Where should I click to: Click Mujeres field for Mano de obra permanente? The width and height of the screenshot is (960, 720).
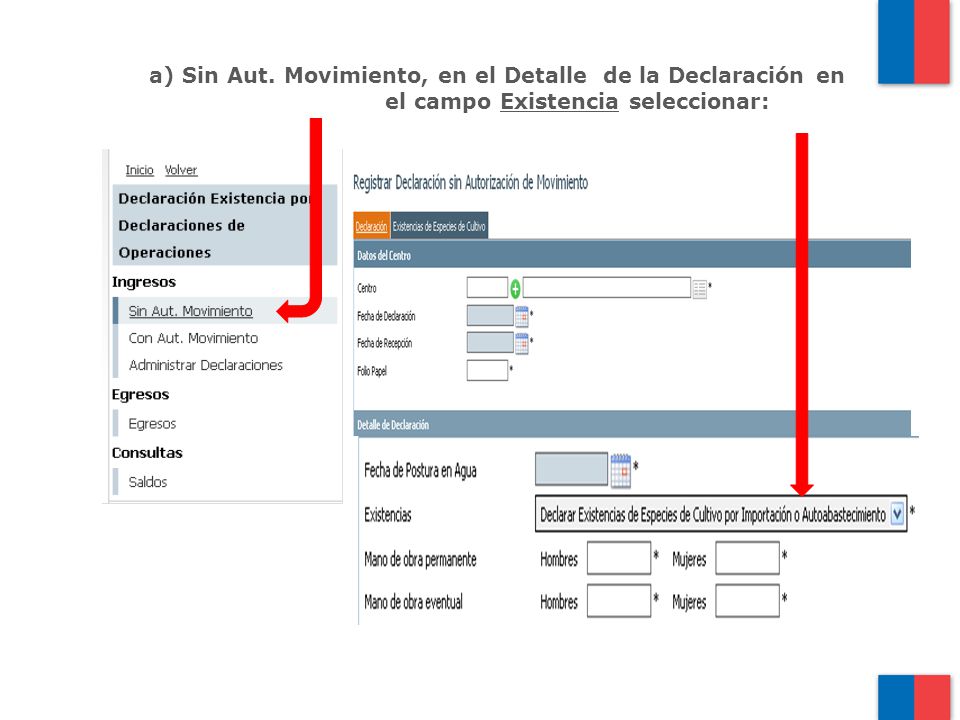coord(748,558)
